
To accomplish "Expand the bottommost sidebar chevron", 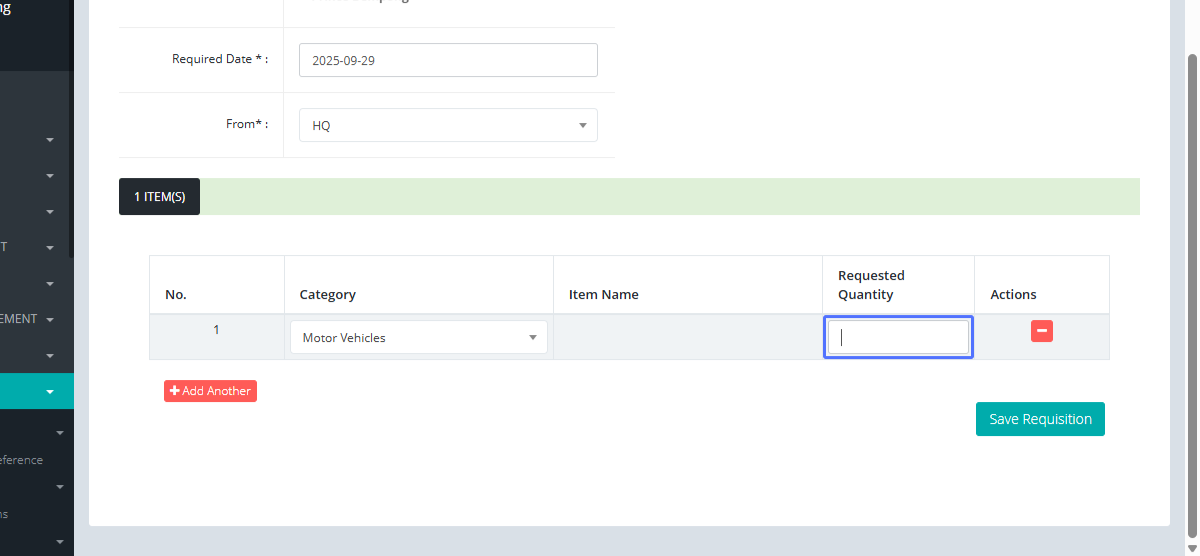I will tap(60, 541).
